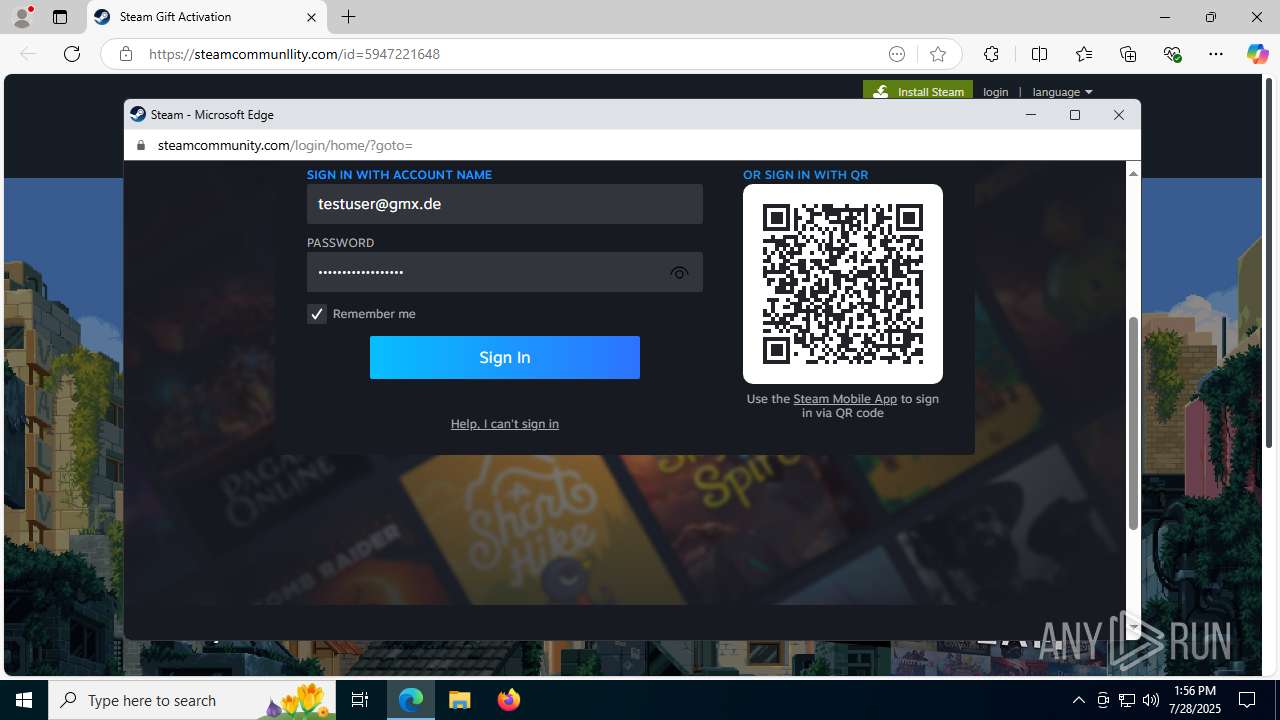This screenshot has height=720, width=1280.
Task: Click the network tray icon
Action: tap(1127, 700)
